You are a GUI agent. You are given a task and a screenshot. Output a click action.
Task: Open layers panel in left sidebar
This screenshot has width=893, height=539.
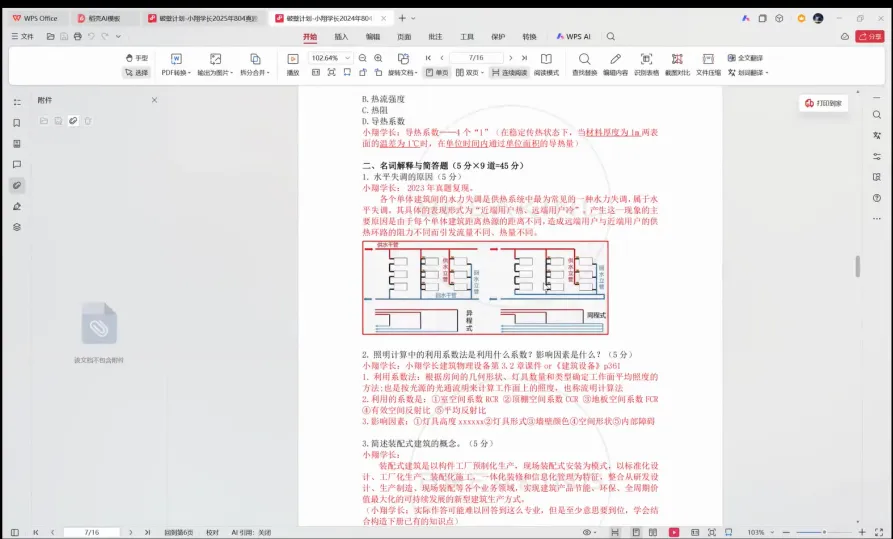pyautogui.click(x=17, y=227)
